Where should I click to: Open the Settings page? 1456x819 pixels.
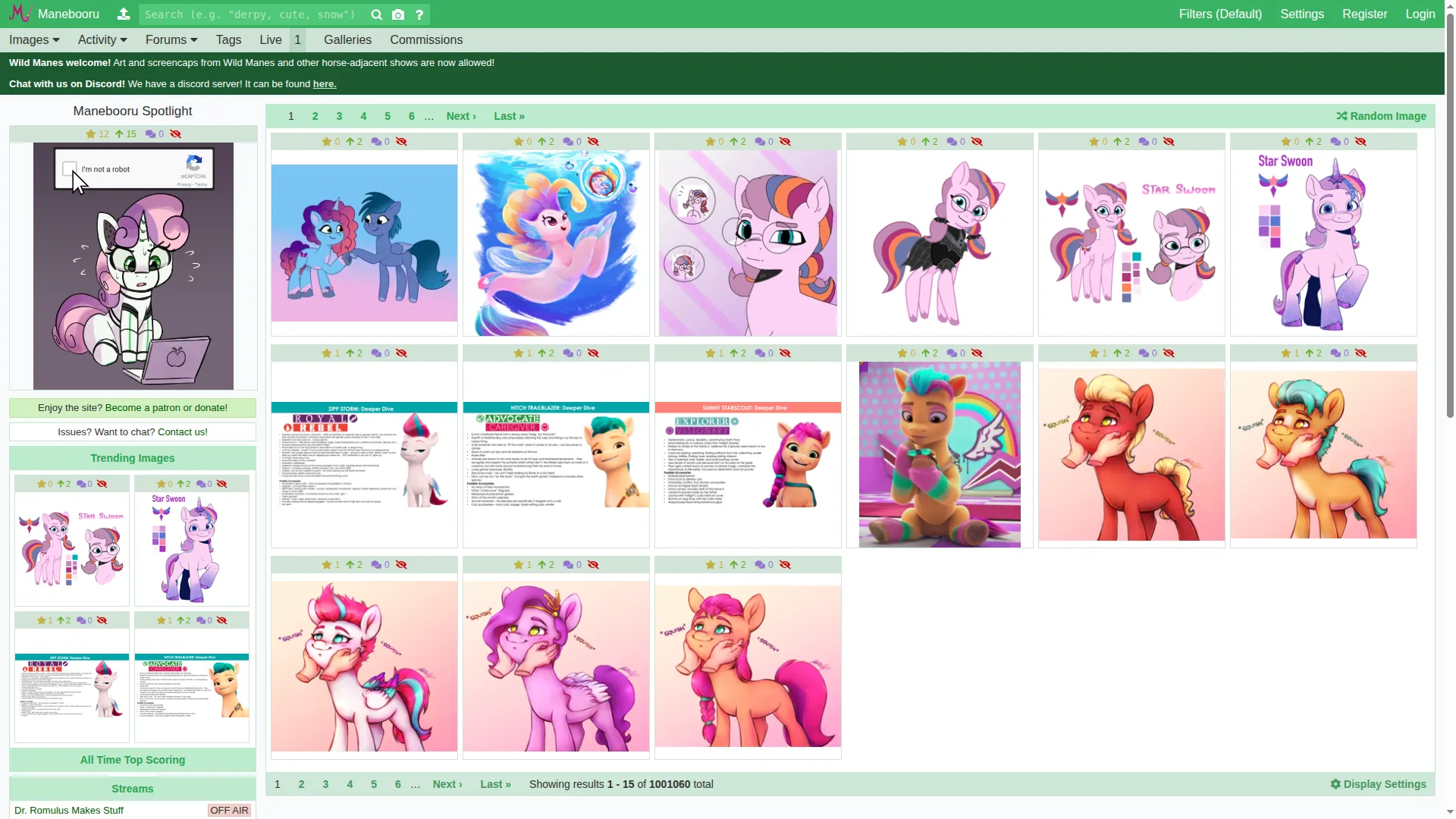[x=1302, y=14]
